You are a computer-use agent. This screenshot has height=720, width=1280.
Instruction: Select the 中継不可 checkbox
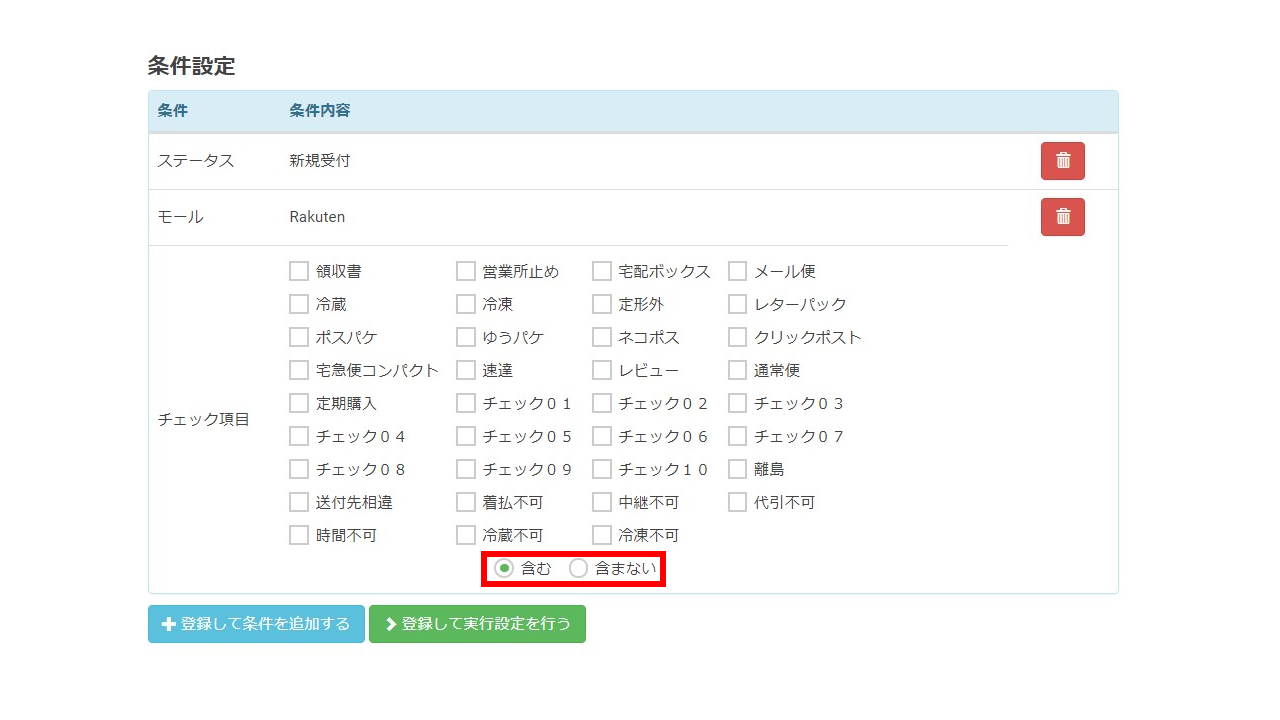(x=602, y=502)
